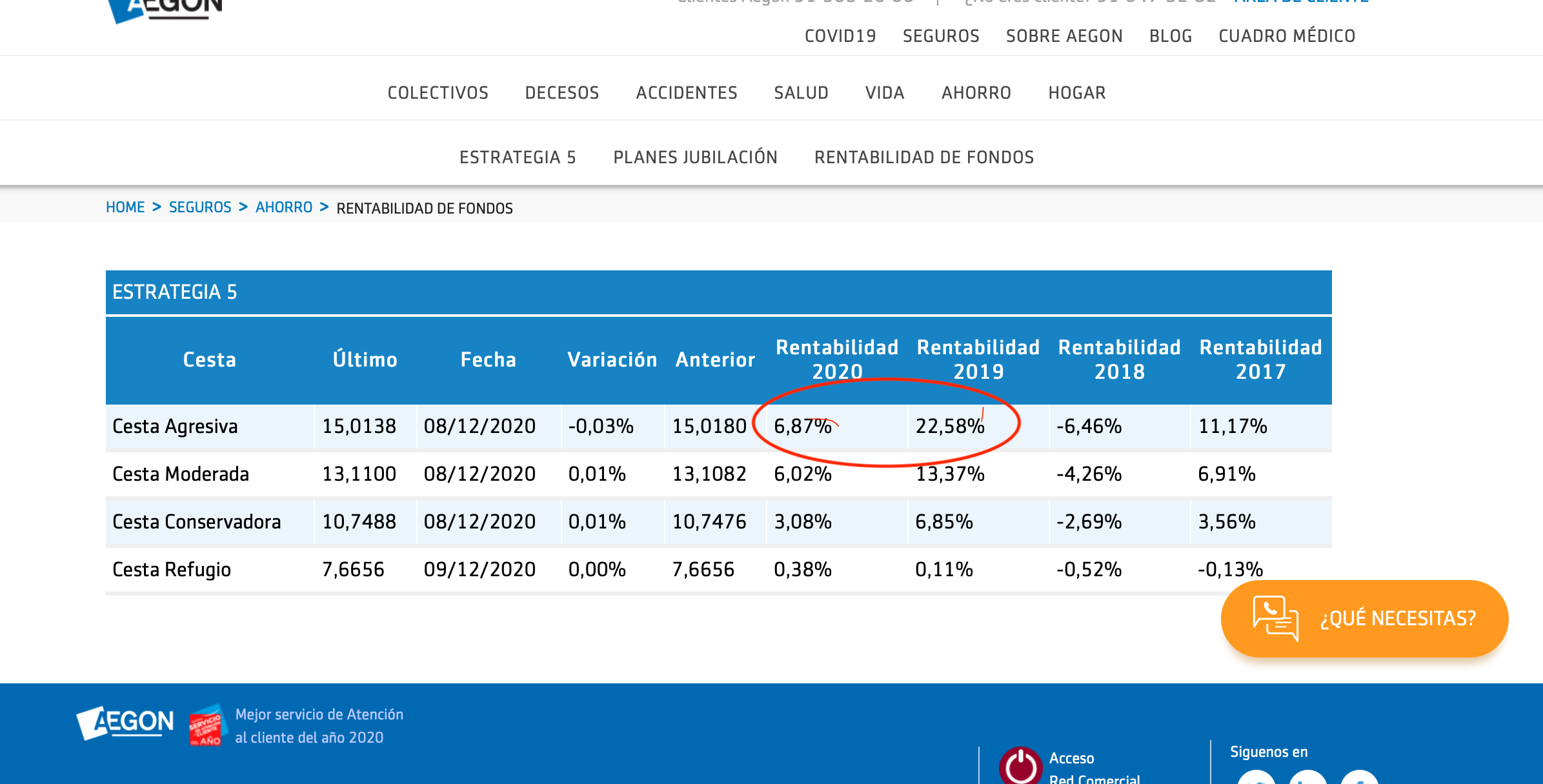Viewport: 1543px width, 784px height.
Task: Click the Rentabilidad 2020 column header
Action: pyautogui.click(x=837, y=359)
